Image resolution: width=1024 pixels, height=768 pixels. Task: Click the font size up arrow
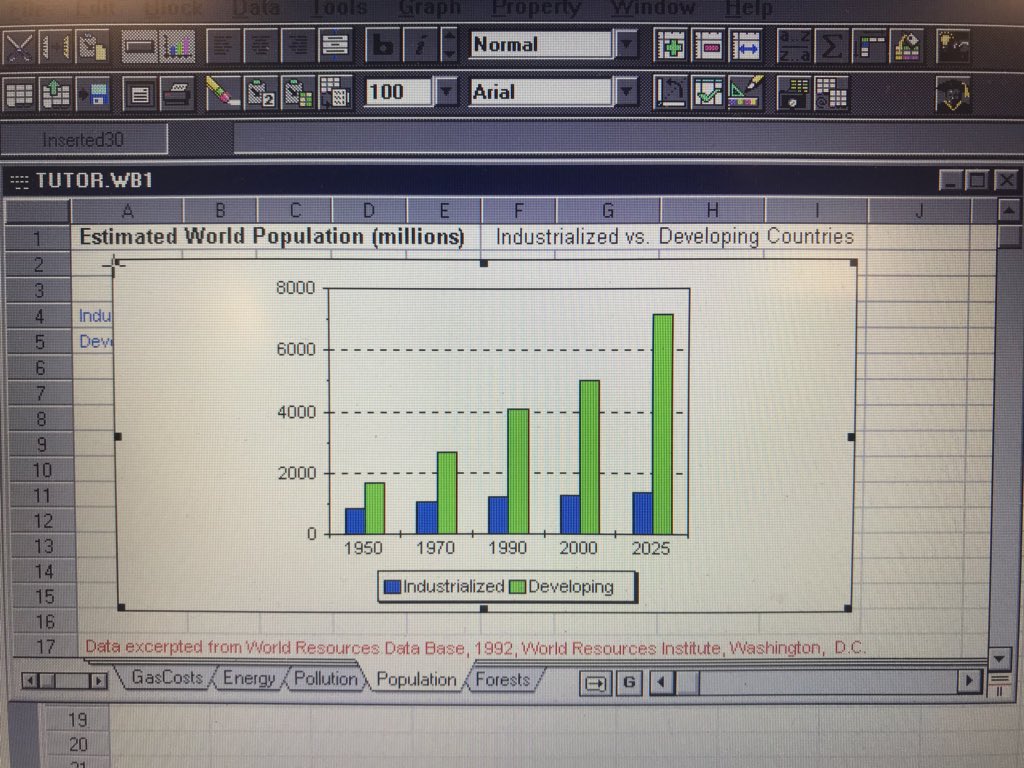point(449,37)
